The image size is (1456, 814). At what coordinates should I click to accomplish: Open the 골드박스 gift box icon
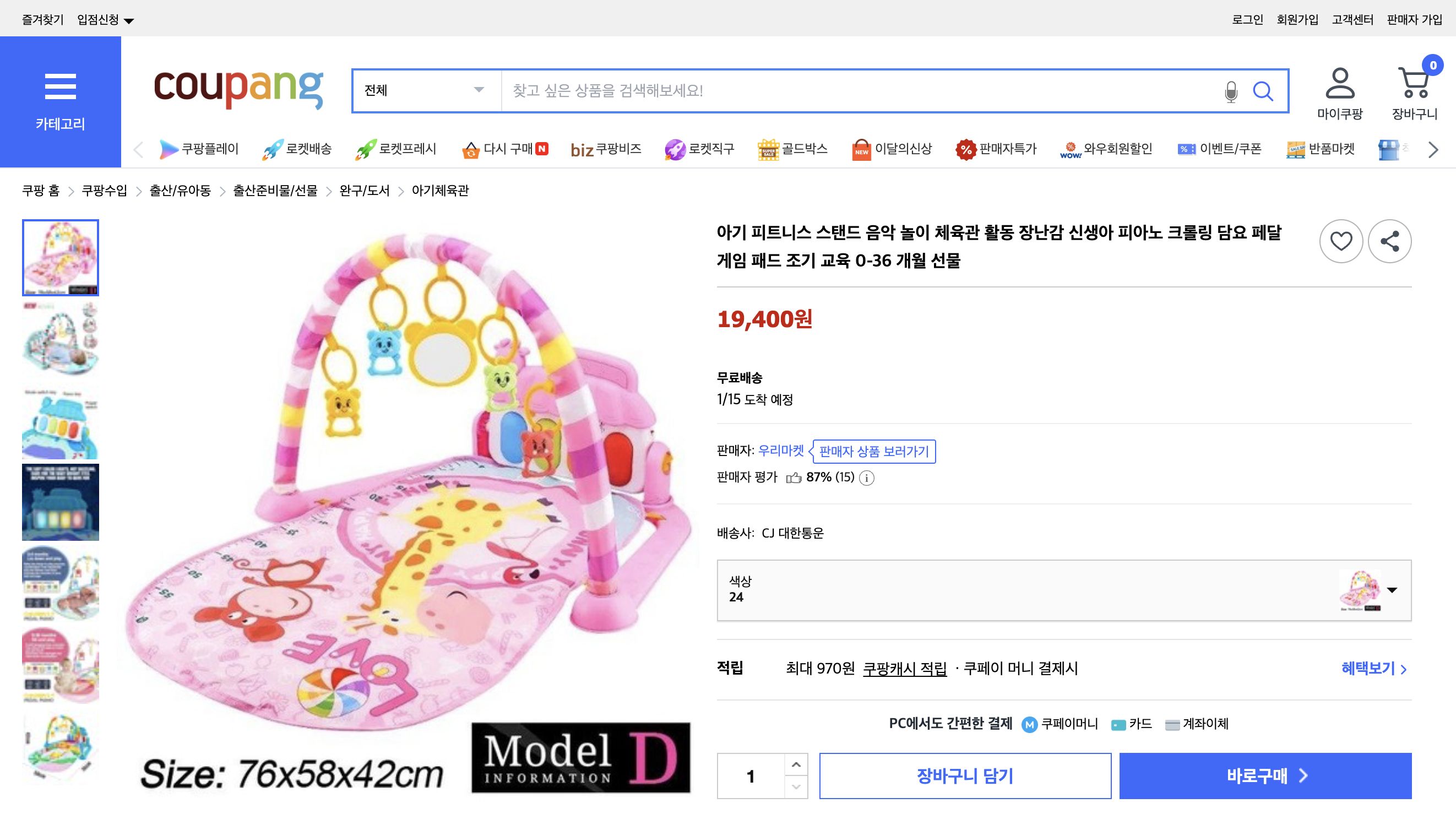click(x=768, y=149)
